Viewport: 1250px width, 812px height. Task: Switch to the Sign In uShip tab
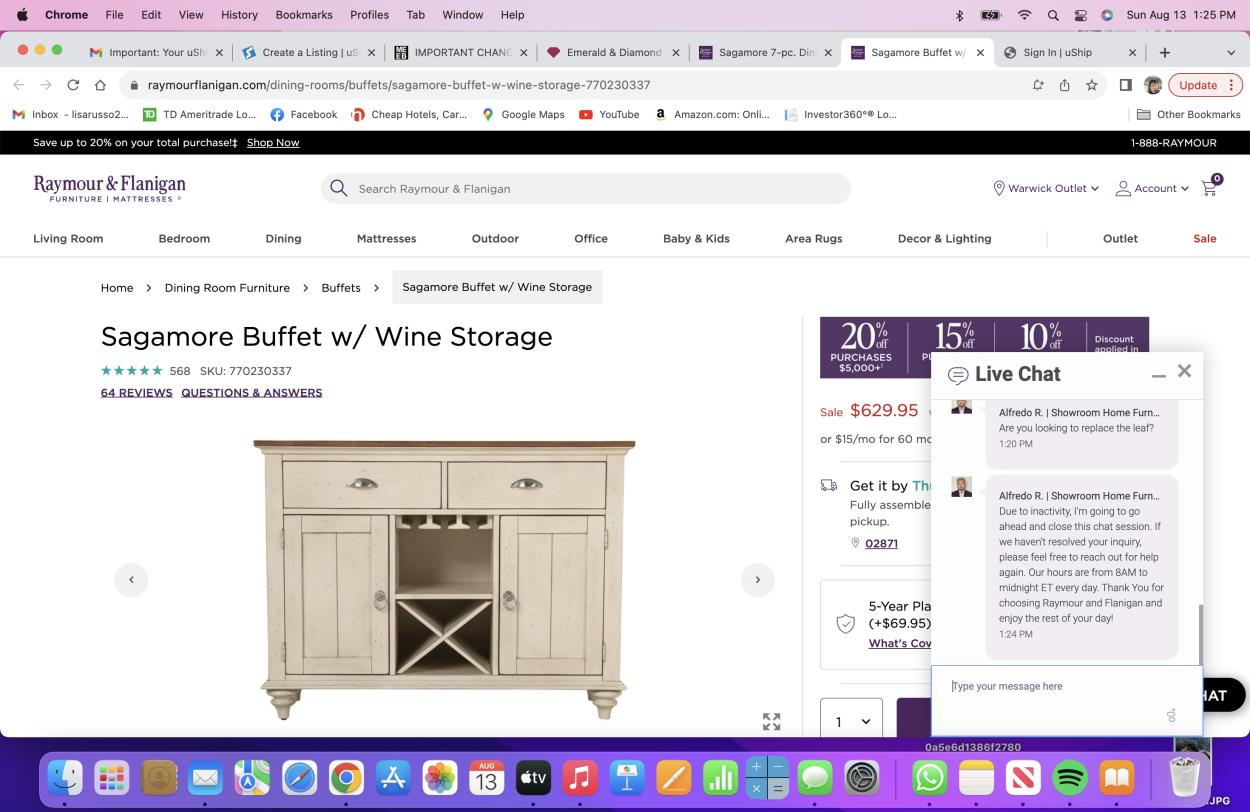pos(1067,52)
